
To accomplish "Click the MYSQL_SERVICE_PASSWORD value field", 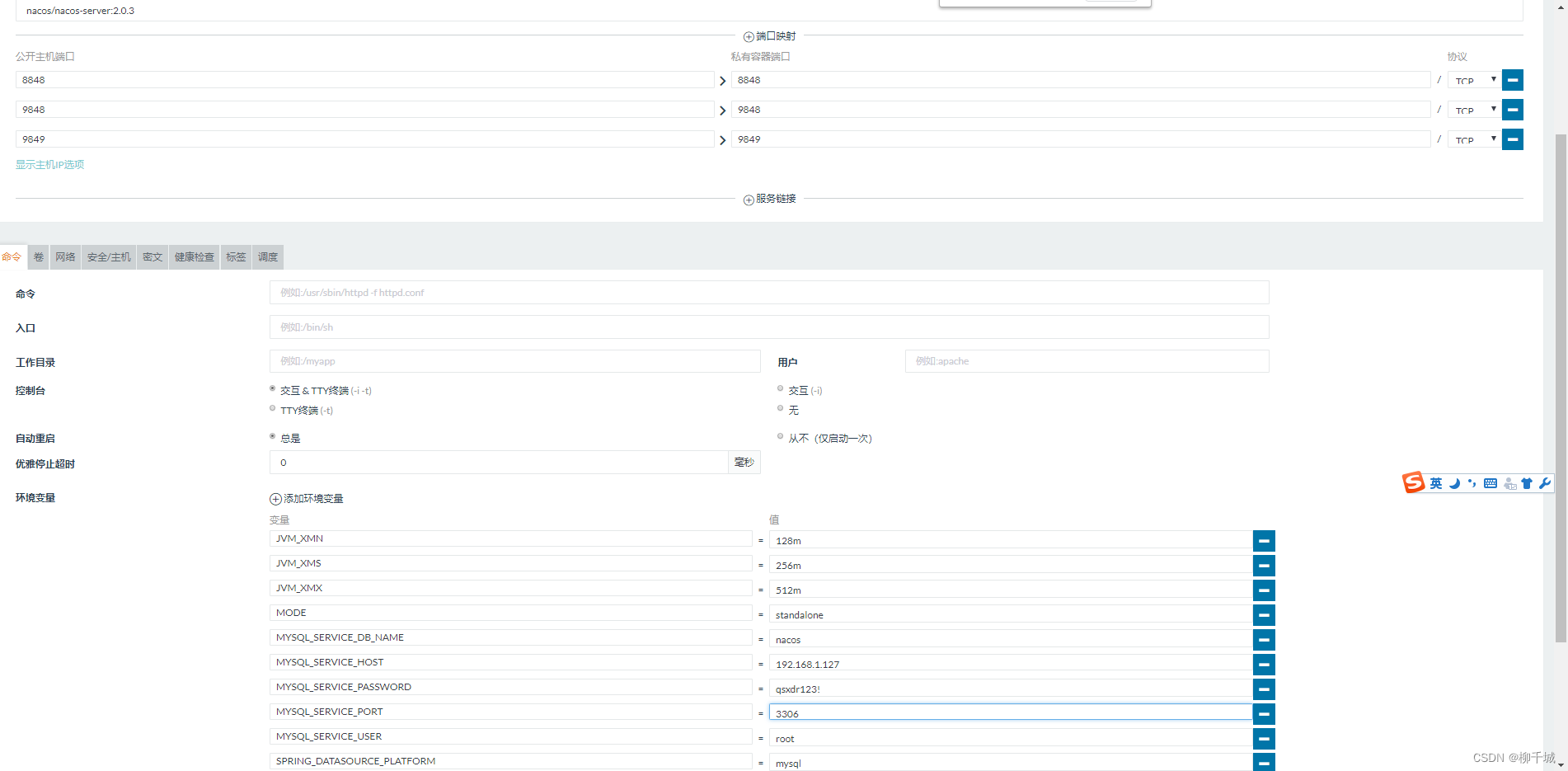I will pyautogui.click(x=1011, y=689).
